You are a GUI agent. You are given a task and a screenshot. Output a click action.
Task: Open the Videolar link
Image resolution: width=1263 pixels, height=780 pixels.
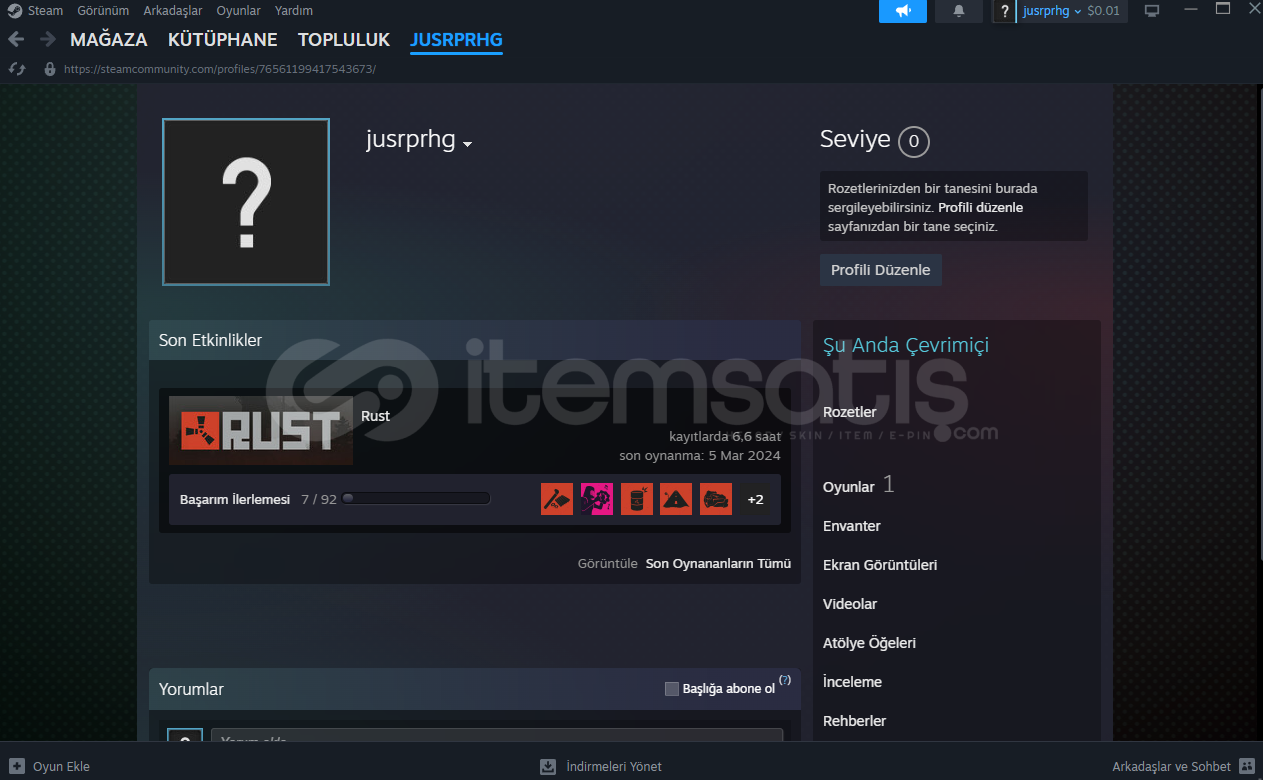coord(850,604)
